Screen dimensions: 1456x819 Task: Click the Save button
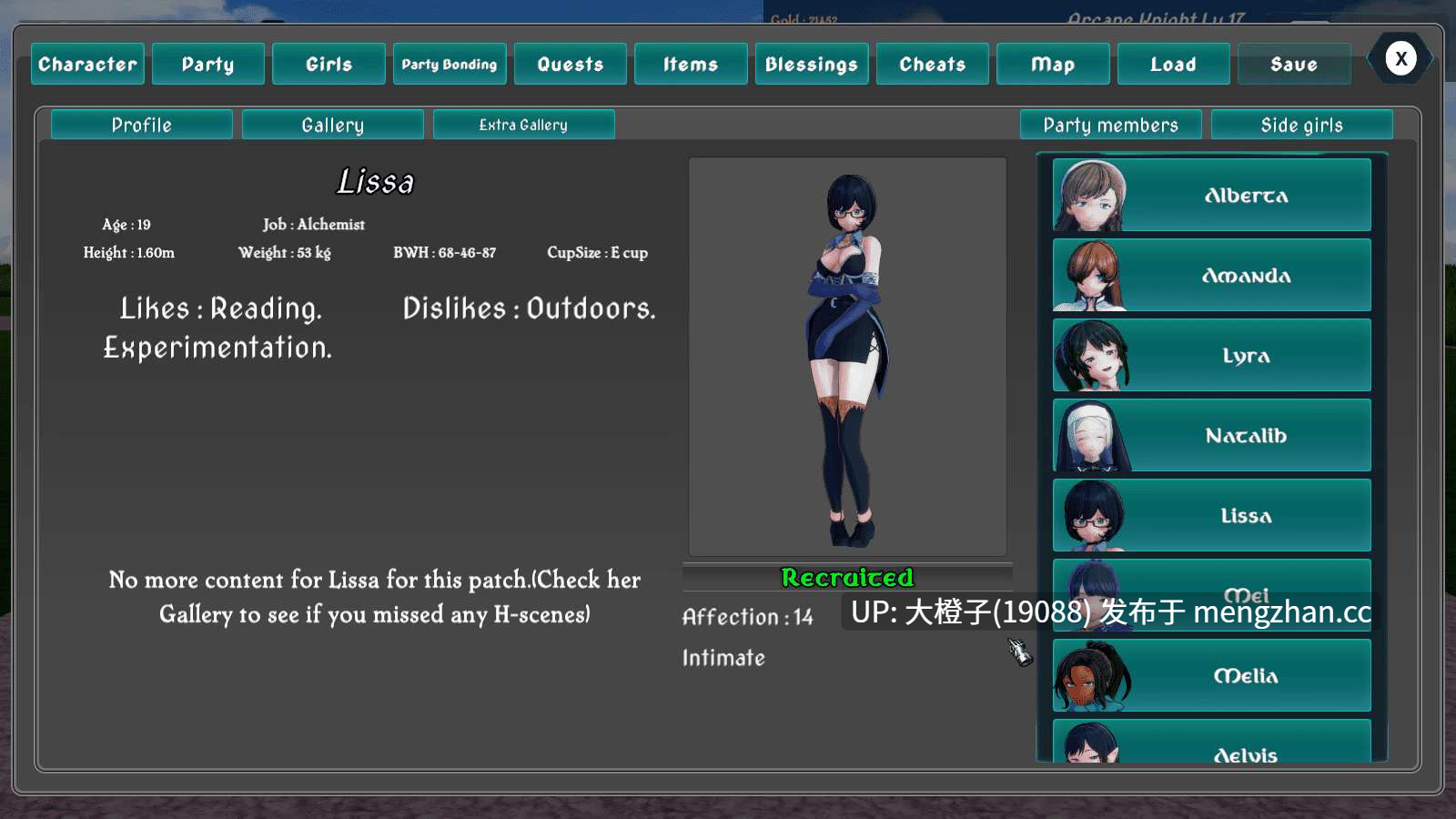(x=1294, y=64)
